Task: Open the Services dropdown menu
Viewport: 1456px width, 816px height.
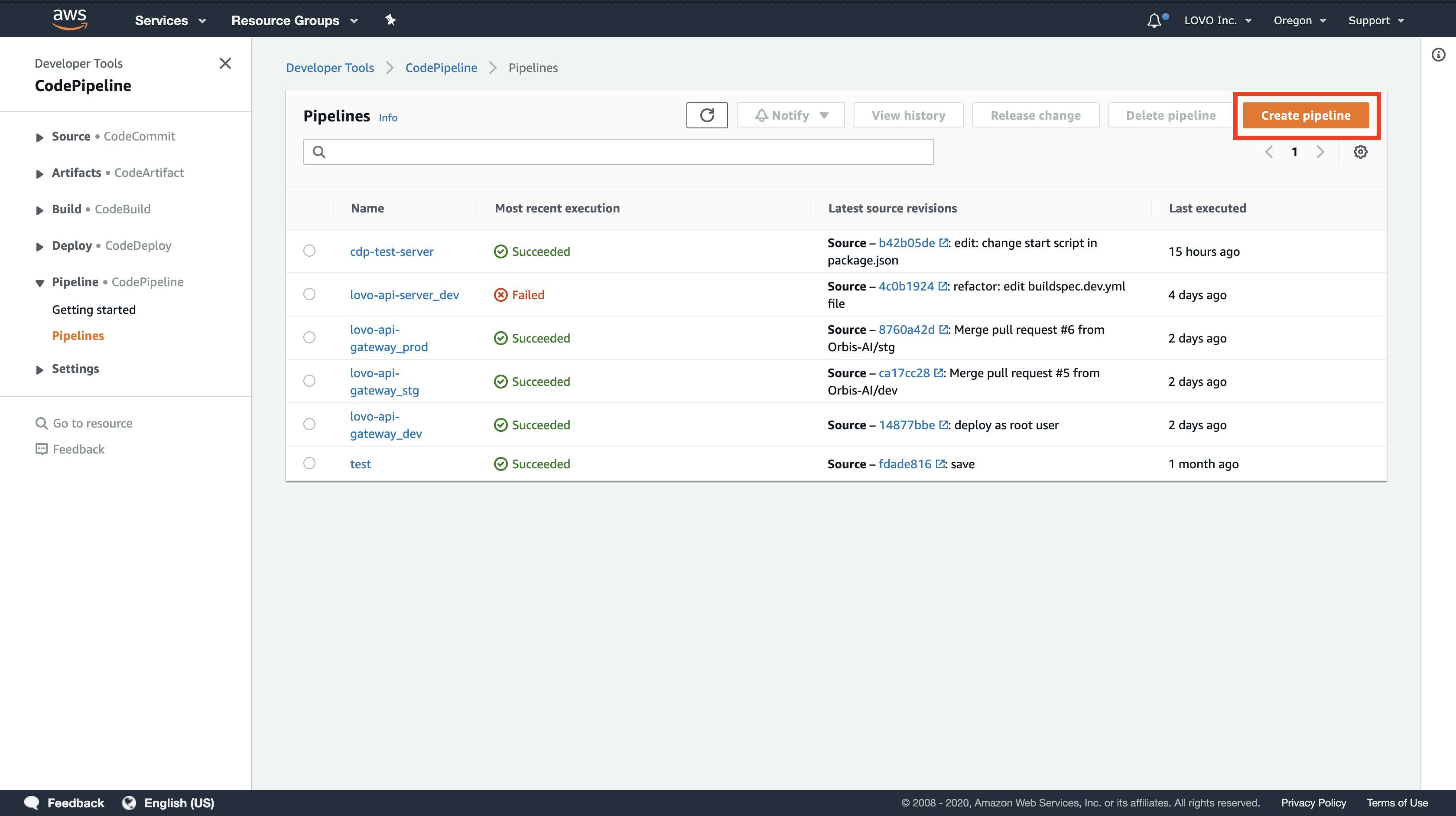Action: coord(170,20)
